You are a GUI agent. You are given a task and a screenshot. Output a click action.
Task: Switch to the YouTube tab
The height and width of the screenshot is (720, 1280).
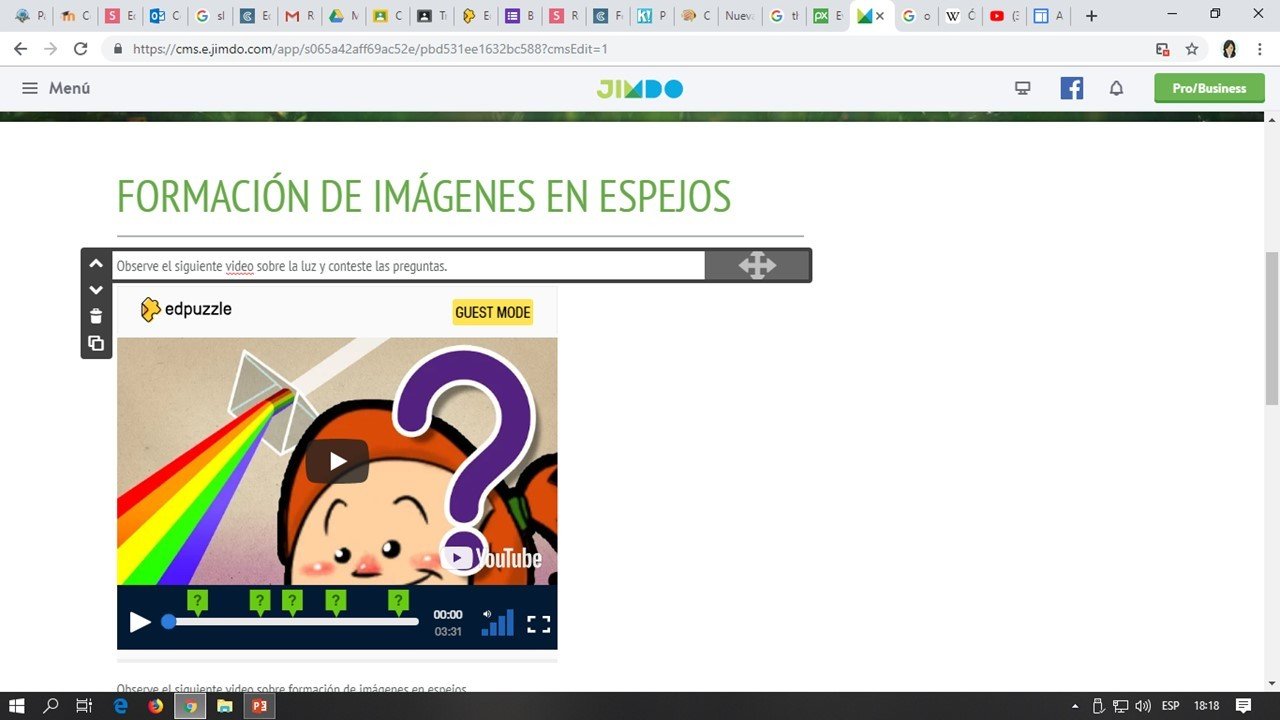point(1003,16)
